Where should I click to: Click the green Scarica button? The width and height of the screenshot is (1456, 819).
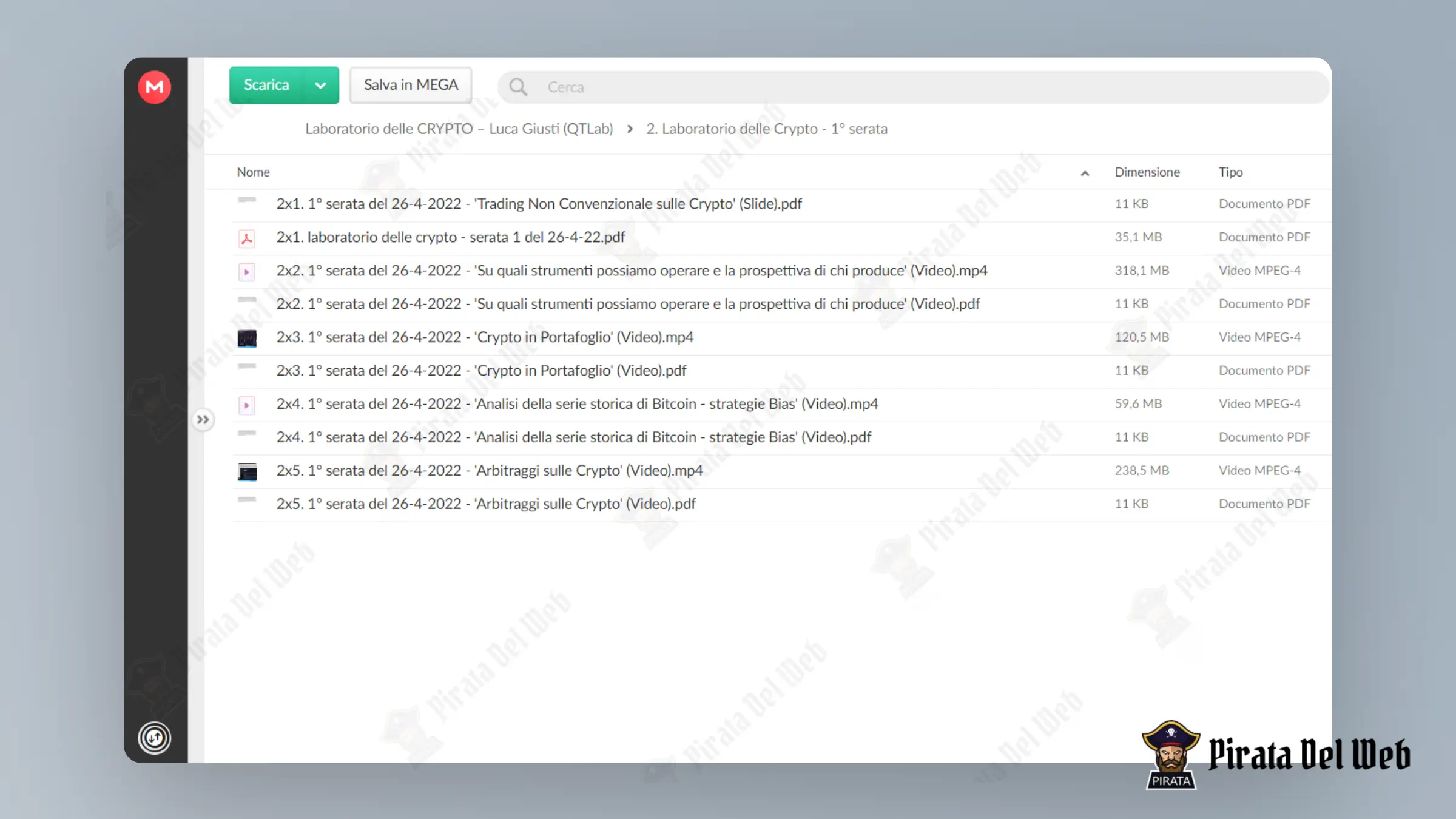(x=267, y=86)
